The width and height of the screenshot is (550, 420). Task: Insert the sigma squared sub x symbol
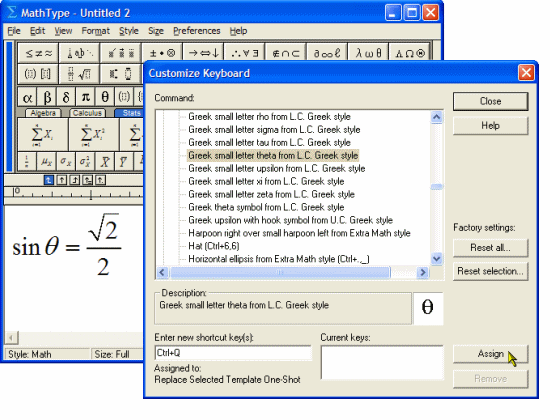[85, 162]
